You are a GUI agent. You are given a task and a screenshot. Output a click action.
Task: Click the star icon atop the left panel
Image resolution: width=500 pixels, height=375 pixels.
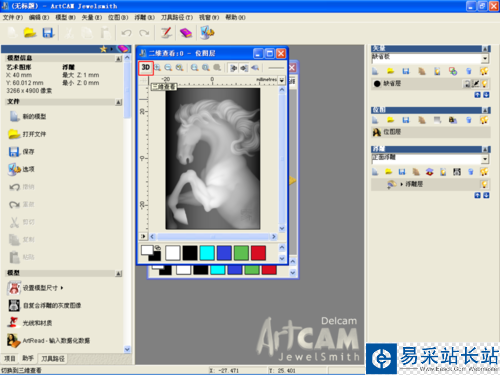(x=103, y=49)
